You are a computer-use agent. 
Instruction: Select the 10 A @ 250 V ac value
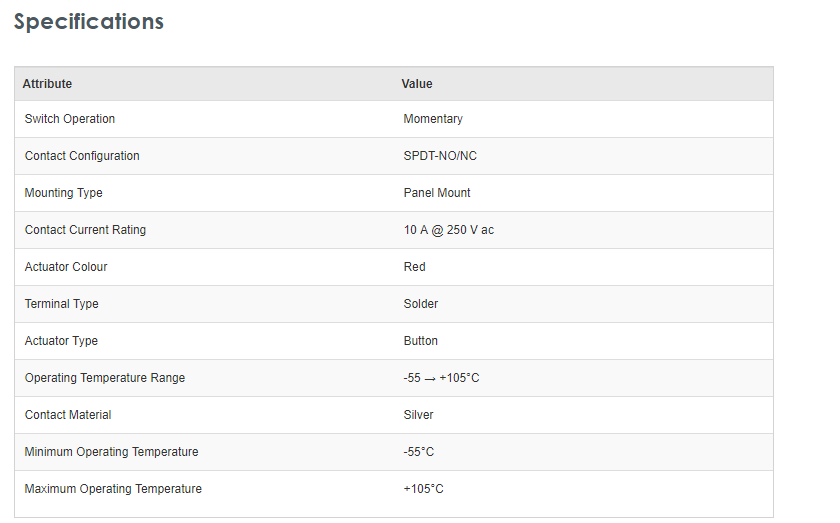pyautogui.click(x=448, y=230)
